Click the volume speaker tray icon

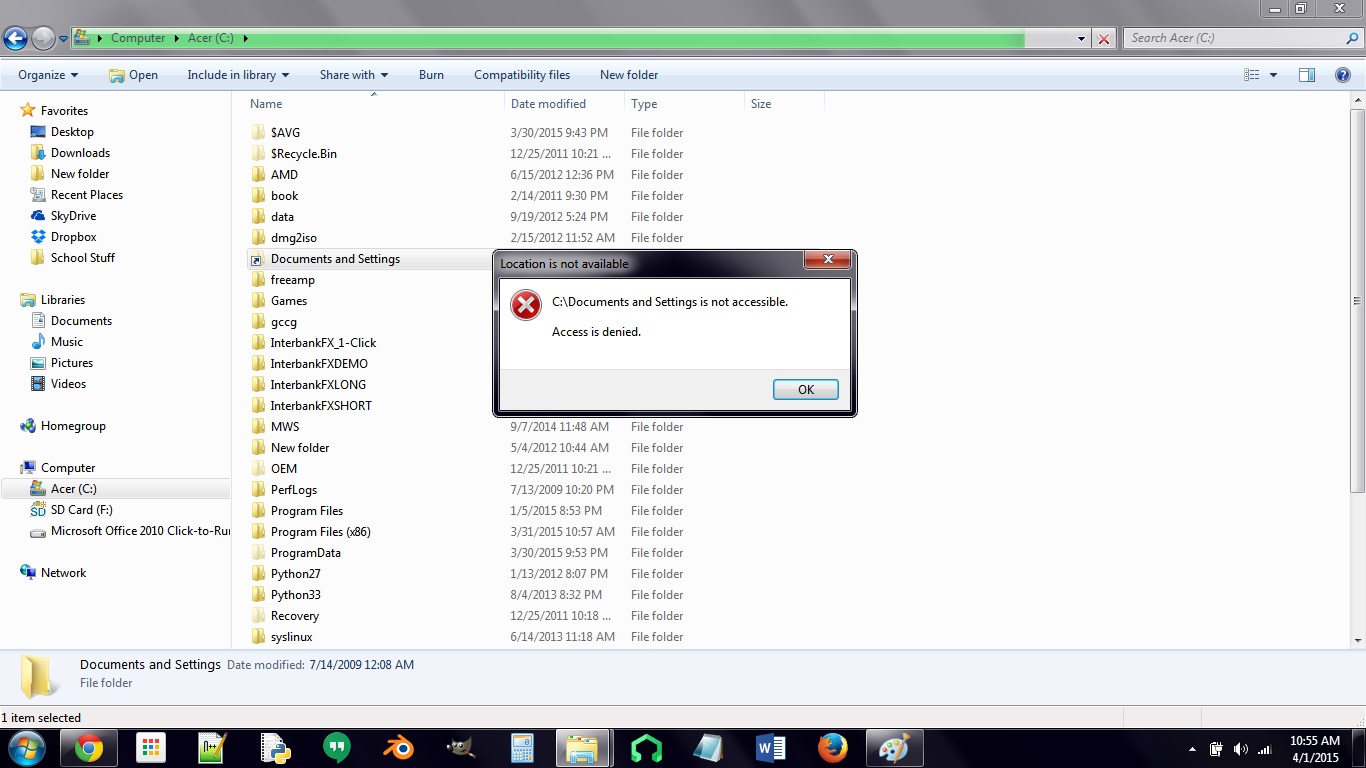(x=1240, y=749)
